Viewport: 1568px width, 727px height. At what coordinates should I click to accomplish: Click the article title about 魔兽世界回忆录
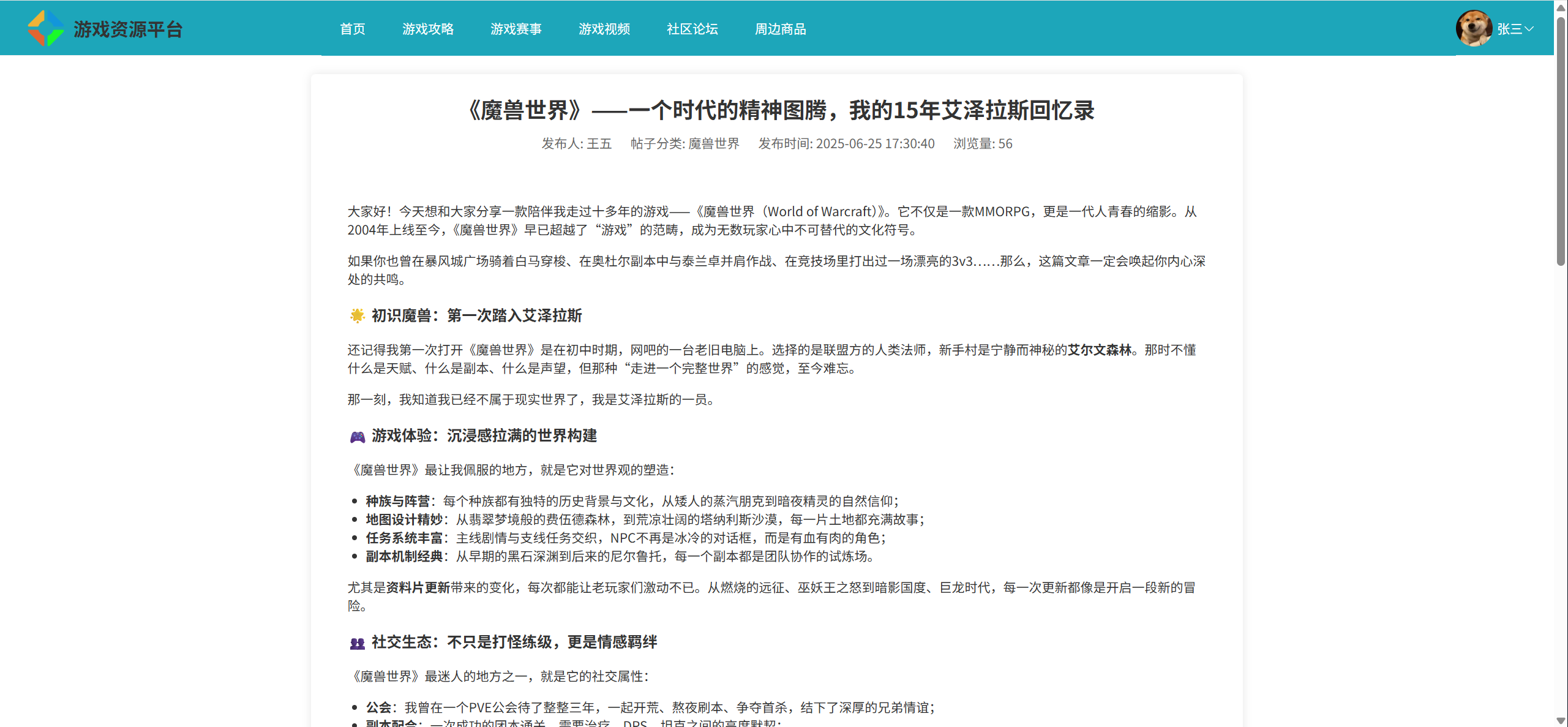(x=781, y=110)
